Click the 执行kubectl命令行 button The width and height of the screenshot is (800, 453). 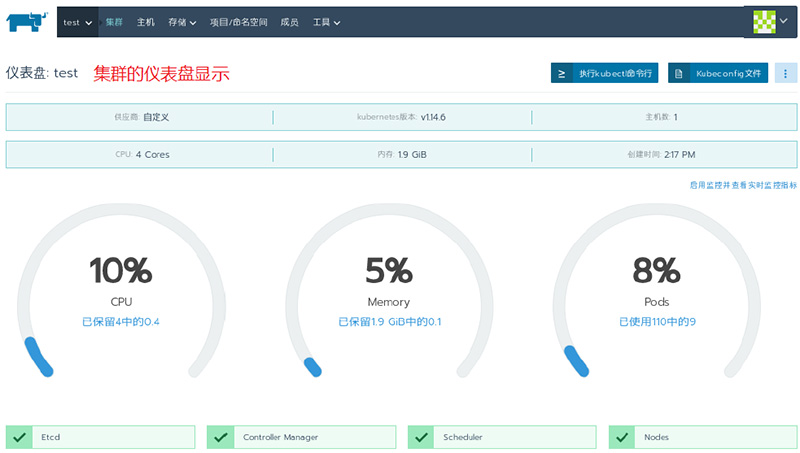tap(605, 73)
